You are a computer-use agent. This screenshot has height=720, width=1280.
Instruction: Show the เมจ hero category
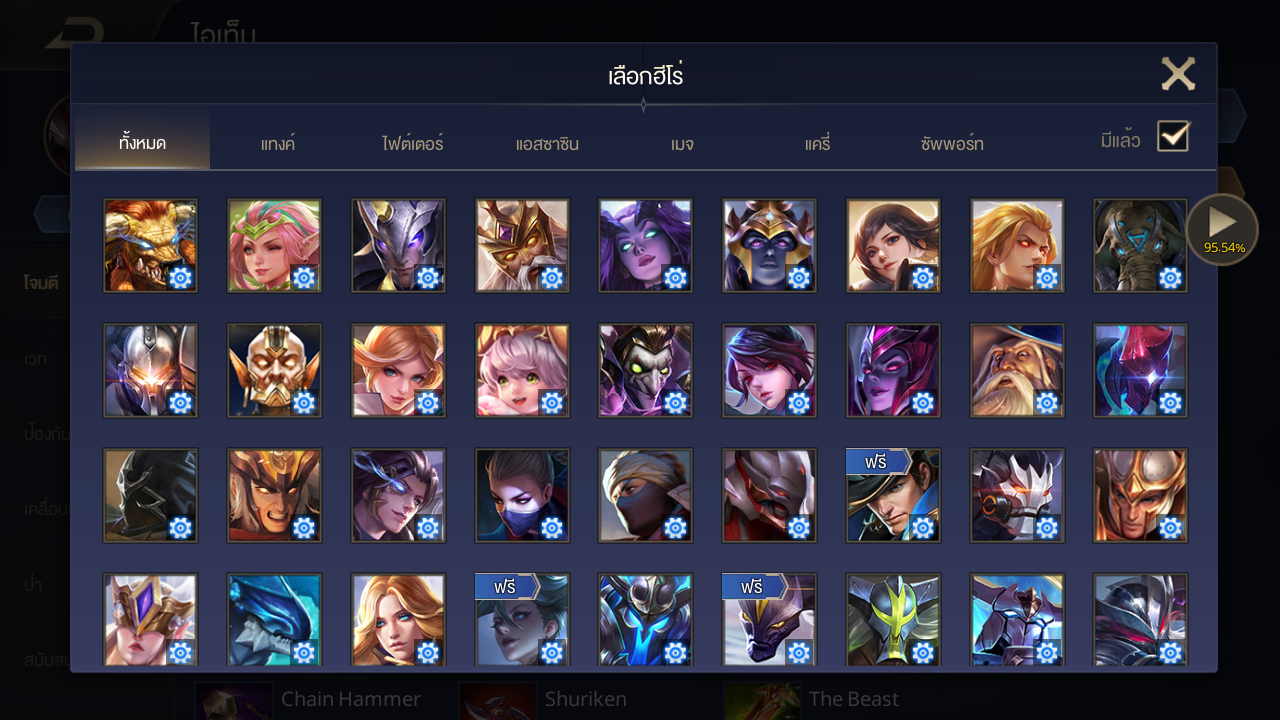pos(682,144)
